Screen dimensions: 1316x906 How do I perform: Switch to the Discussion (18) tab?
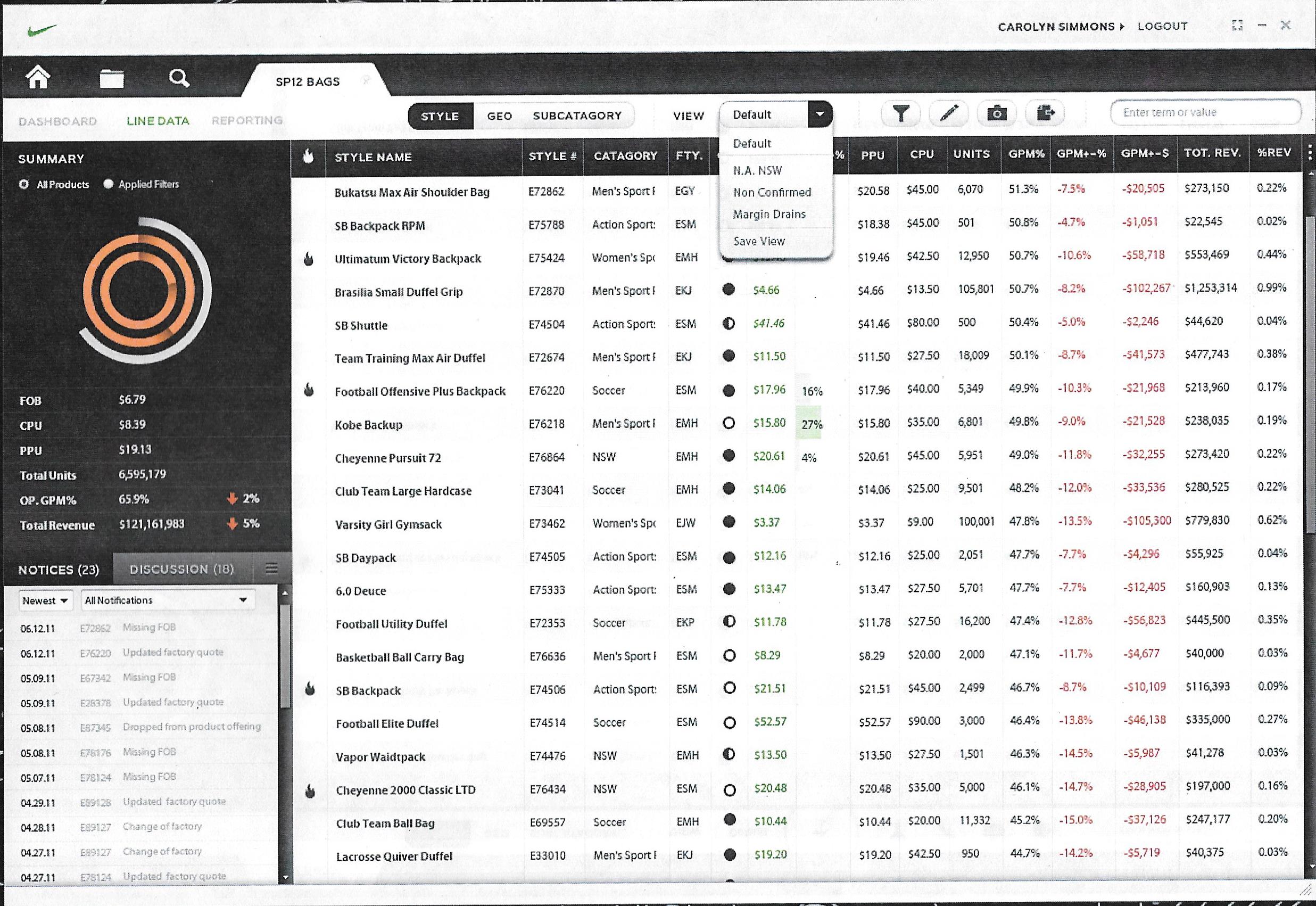tap(181, 569)
